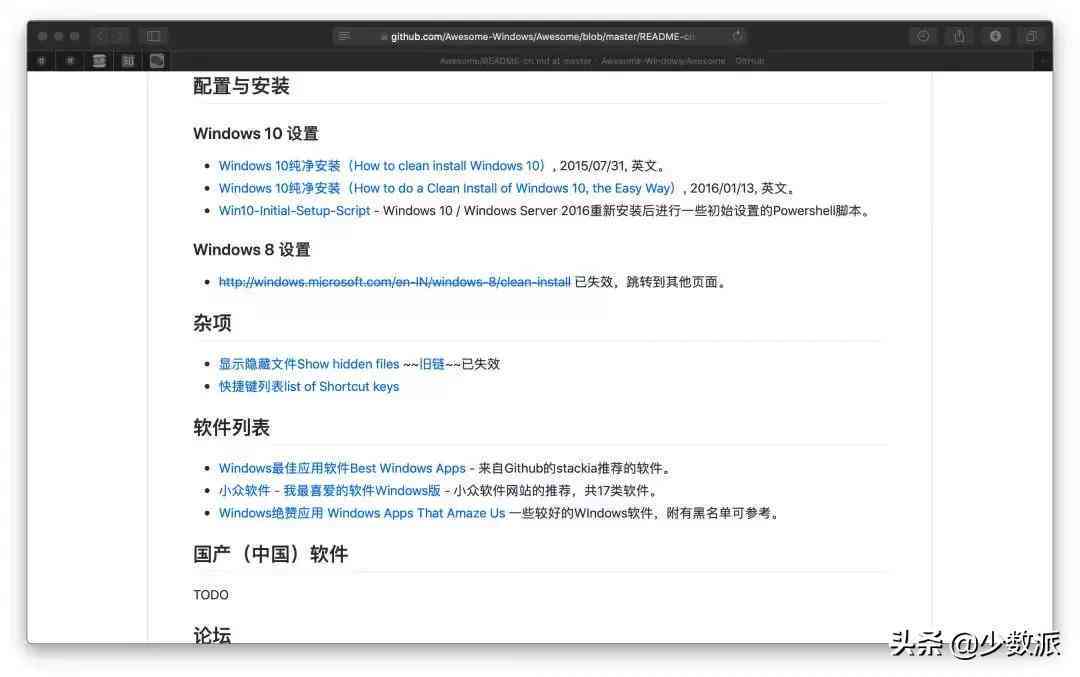This screenshot has width=1080, height=677.
Task: Open Windows最佳应用软件Best Windows Apps link
Action: (x=342, y=468)
